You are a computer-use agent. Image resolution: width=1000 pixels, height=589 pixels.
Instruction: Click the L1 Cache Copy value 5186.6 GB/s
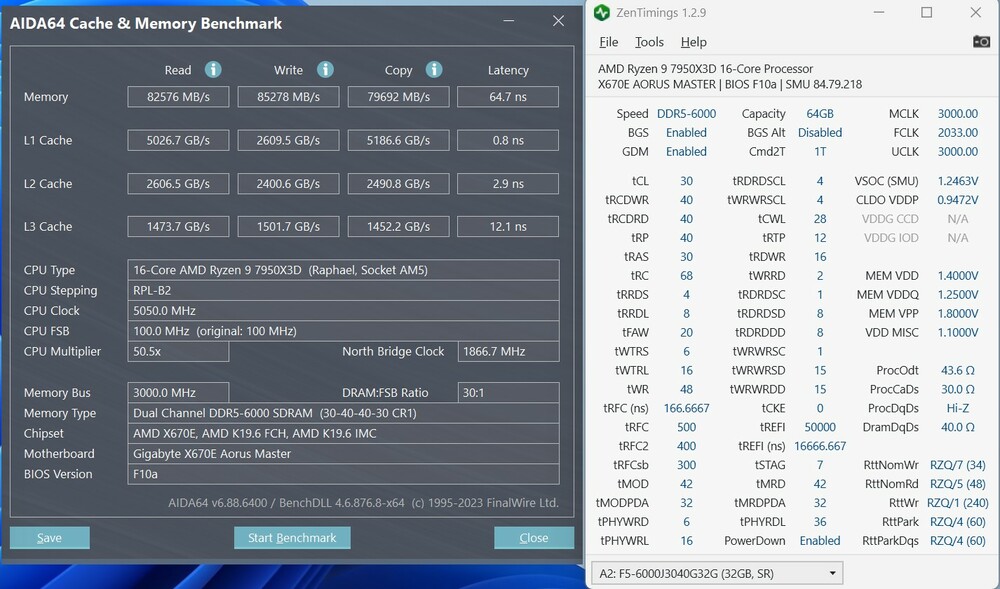[399, 140]
